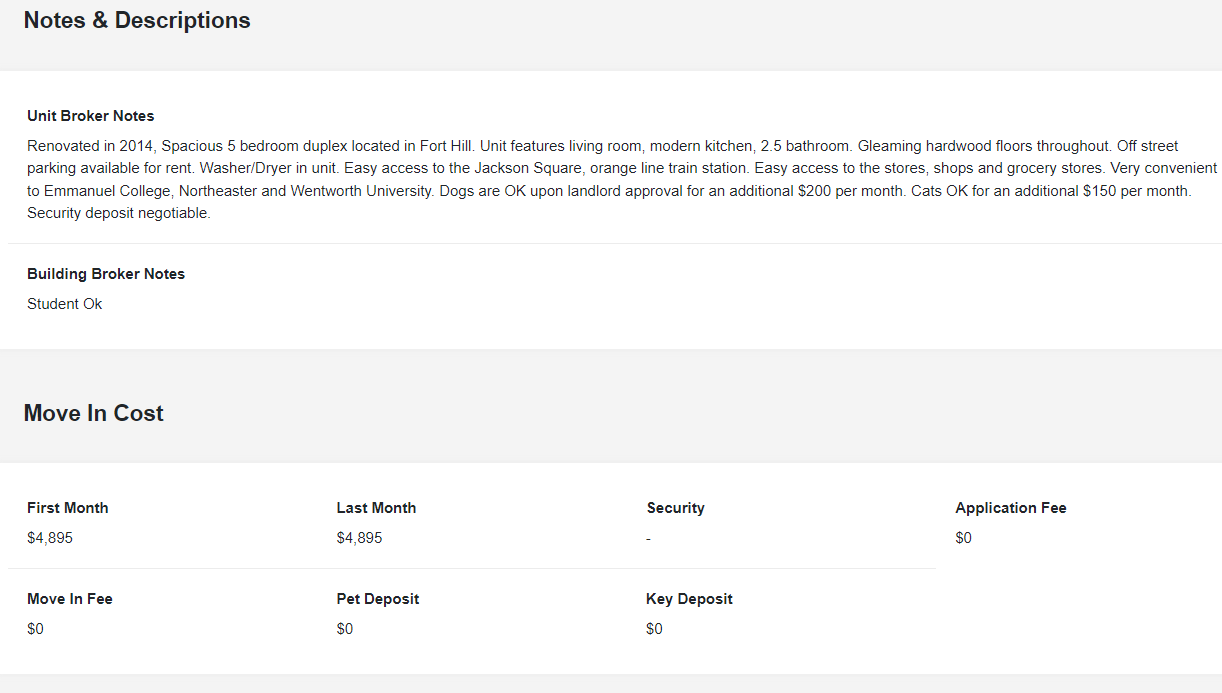This screenshot has height=693, width=1222.
Task: Click the Key Deposit label
Action: click(x=690, y=599)
